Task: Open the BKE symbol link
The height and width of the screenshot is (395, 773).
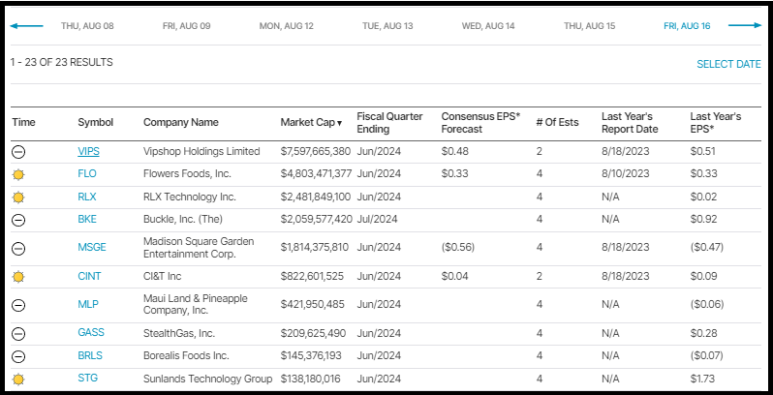Action: click(87, 219)
